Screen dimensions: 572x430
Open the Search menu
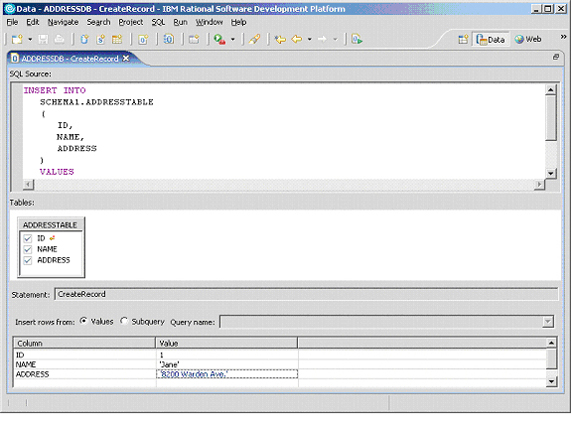pos(98,22)
